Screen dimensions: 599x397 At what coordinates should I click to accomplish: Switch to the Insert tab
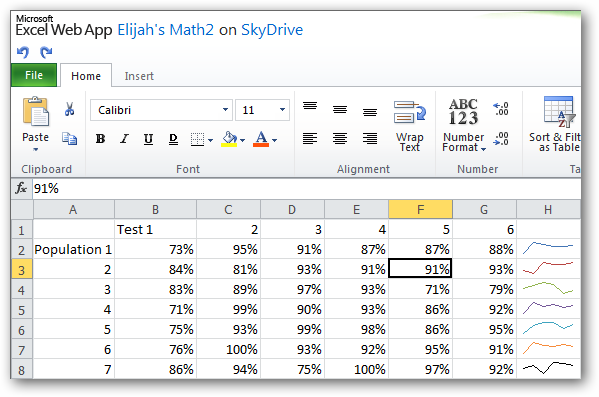click(139, 76)
